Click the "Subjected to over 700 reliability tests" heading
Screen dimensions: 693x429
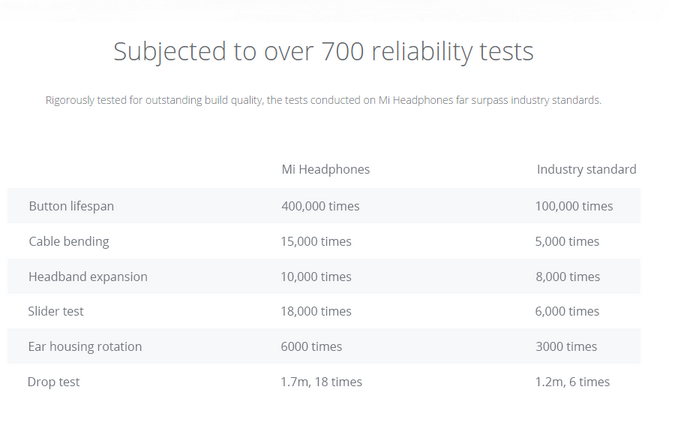pyautogui.click(x=323, y=51)
